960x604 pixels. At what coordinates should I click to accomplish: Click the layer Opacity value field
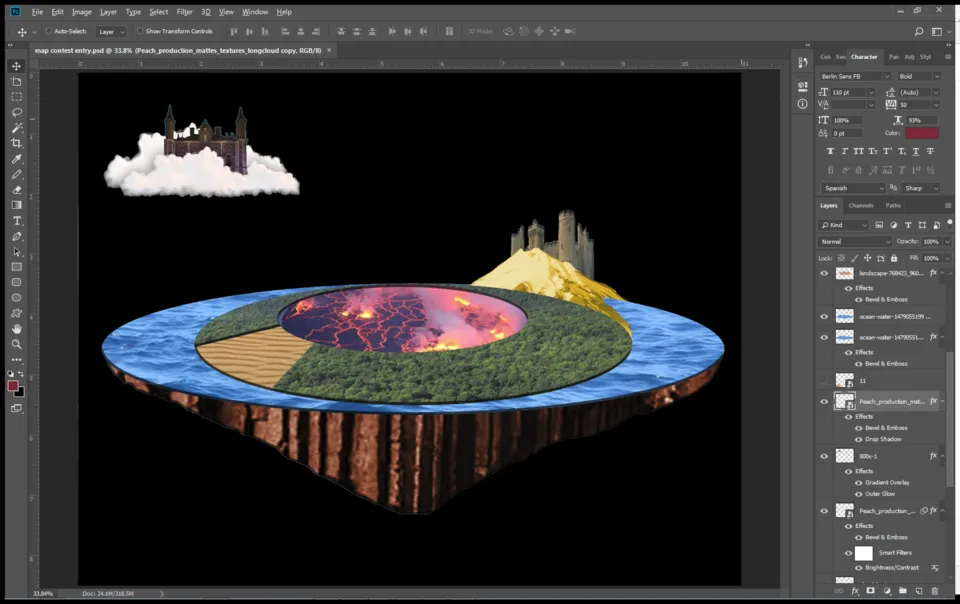931,242
